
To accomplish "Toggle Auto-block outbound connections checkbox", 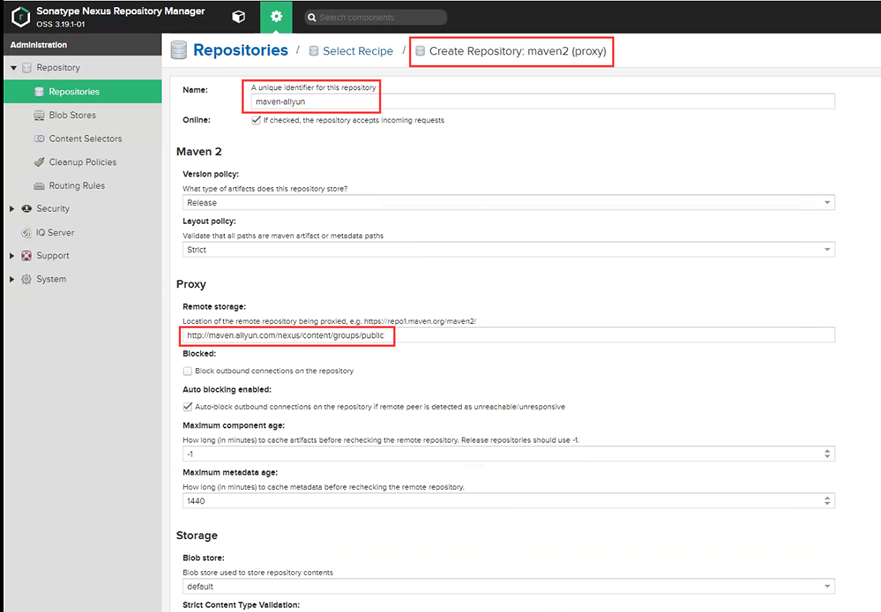I will pyautogui.click(x=188, y=406).
